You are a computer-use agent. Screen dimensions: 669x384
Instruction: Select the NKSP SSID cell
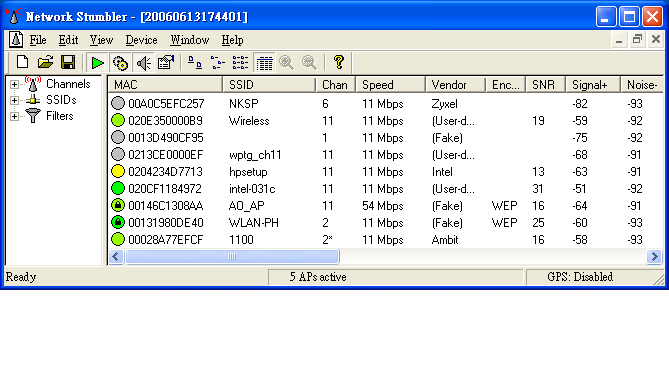click(x=244, y=104)
